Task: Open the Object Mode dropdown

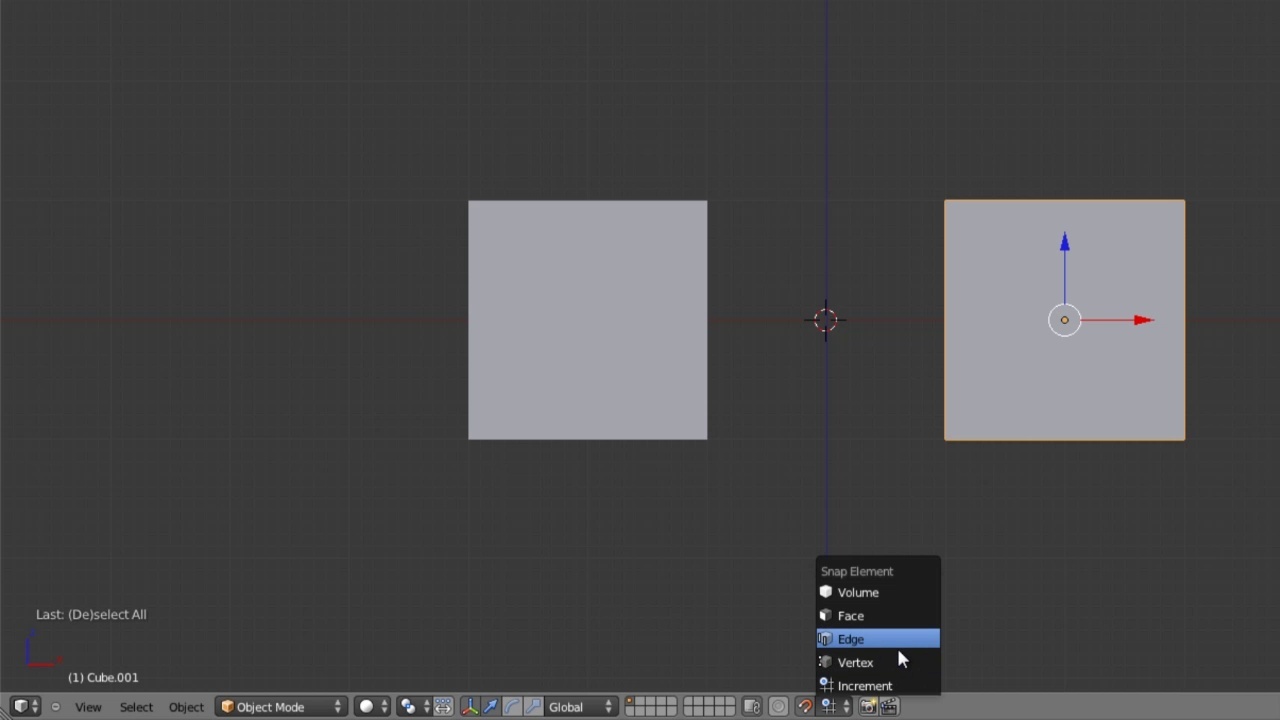Action: 280,707
